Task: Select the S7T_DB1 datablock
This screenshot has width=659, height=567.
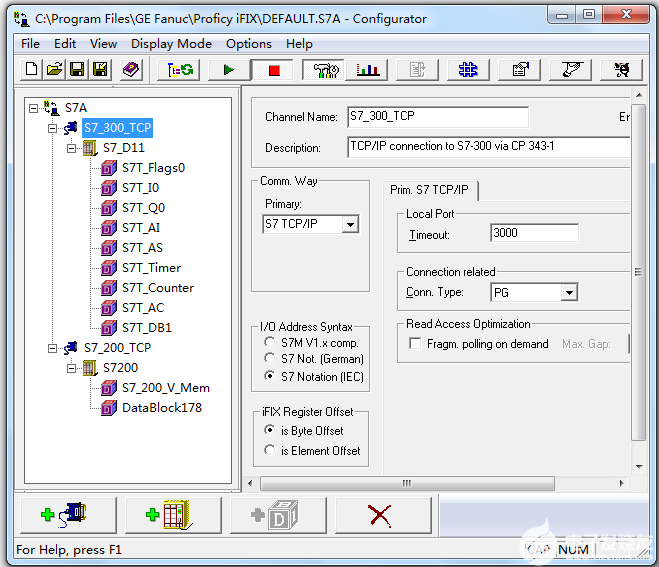Action: point(147,328)
